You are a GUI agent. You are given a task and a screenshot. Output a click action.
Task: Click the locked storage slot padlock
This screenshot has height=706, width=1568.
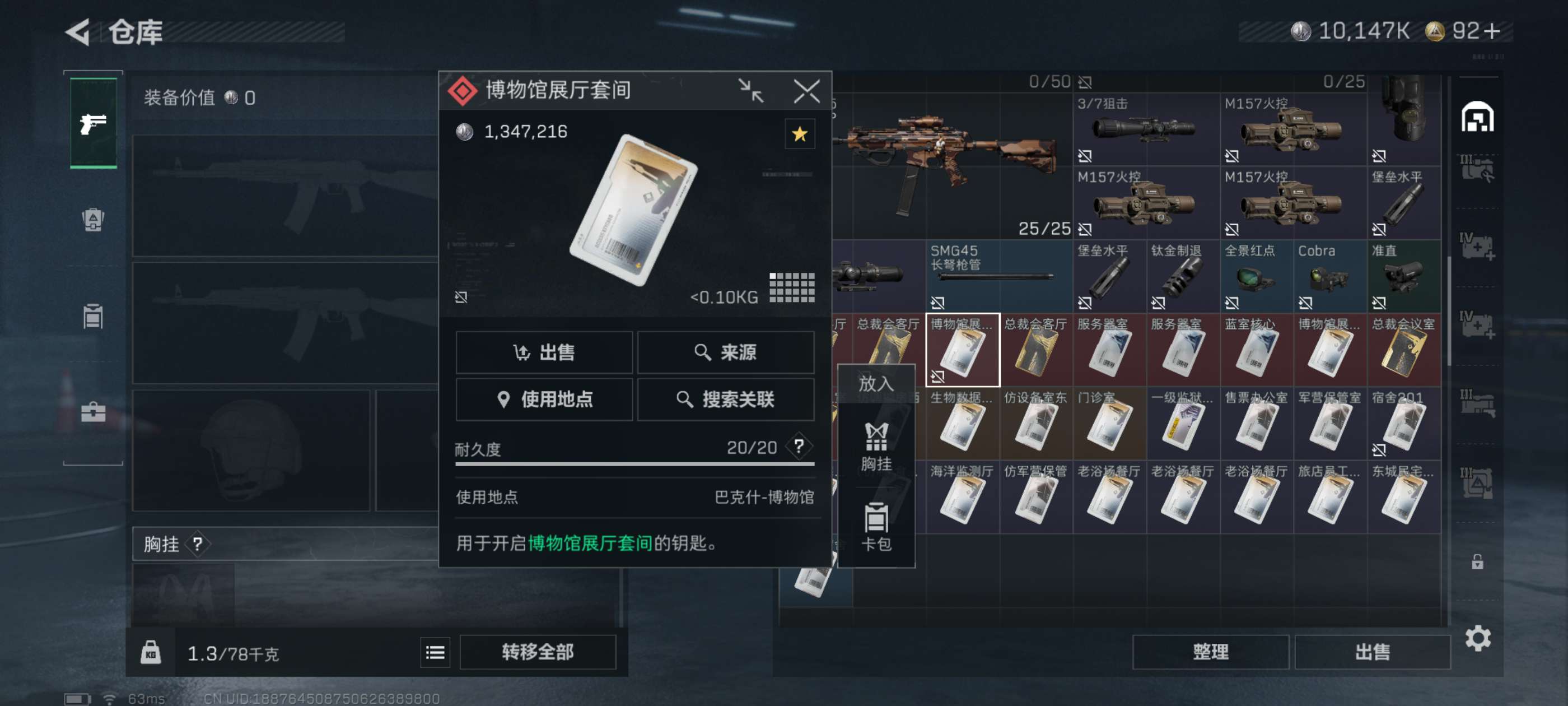coord(1477,561)
